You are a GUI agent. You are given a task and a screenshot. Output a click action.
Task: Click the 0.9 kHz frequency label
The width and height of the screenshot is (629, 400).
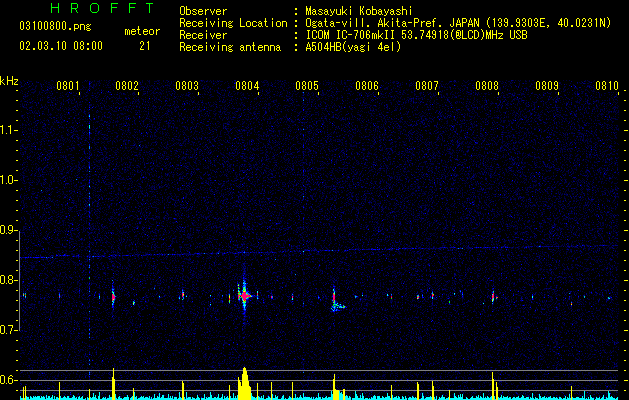(9, 230)
